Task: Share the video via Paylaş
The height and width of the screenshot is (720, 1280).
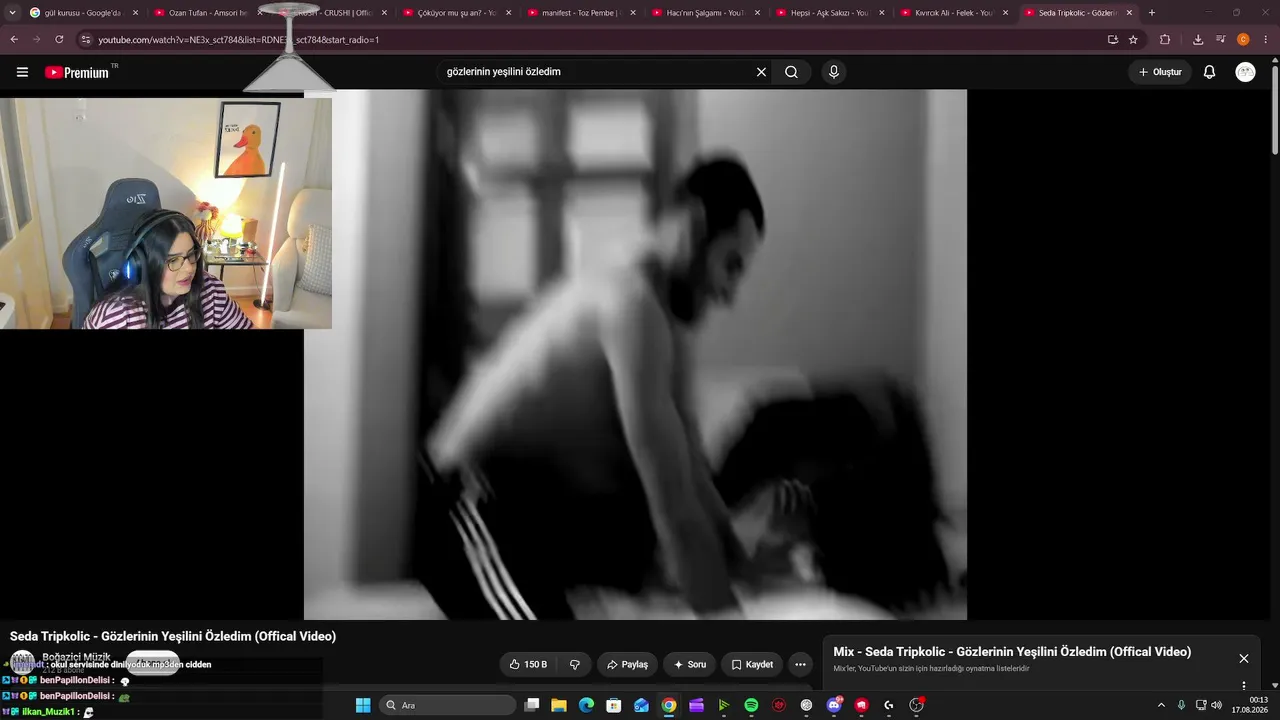Action: tap(627, 664)
